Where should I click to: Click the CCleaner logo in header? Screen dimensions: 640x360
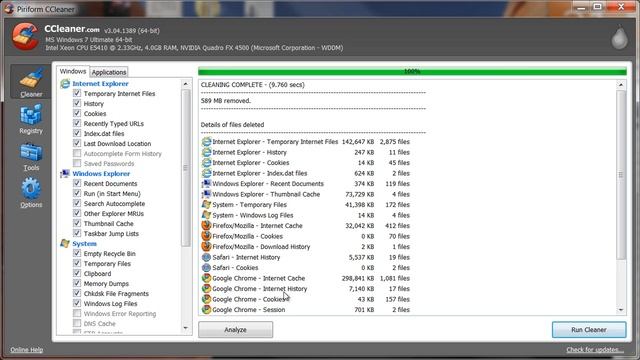25,37
